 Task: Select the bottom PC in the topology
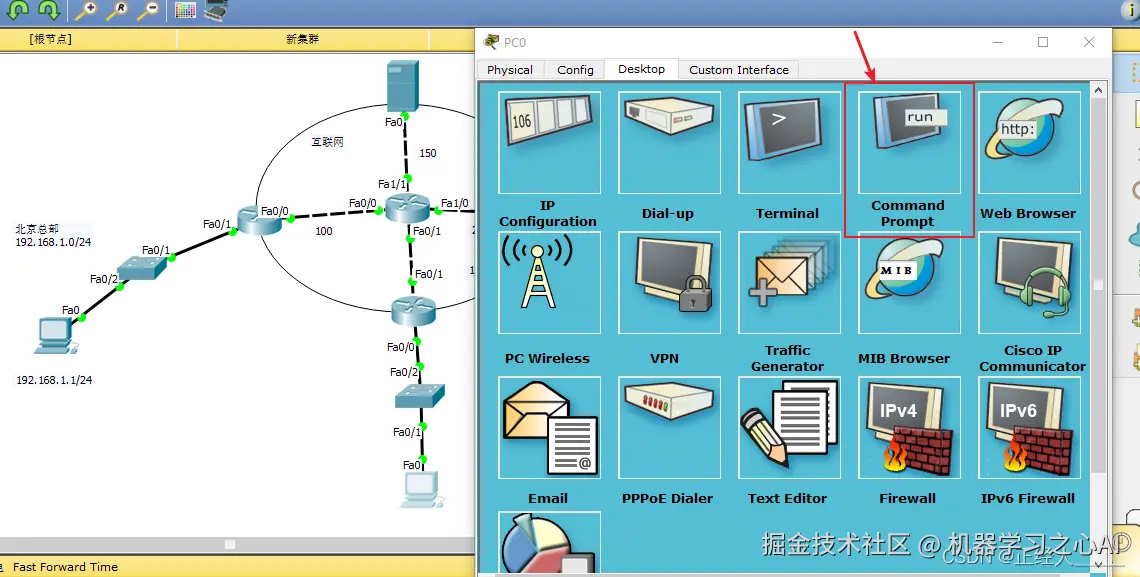click(x=422, y=489)
